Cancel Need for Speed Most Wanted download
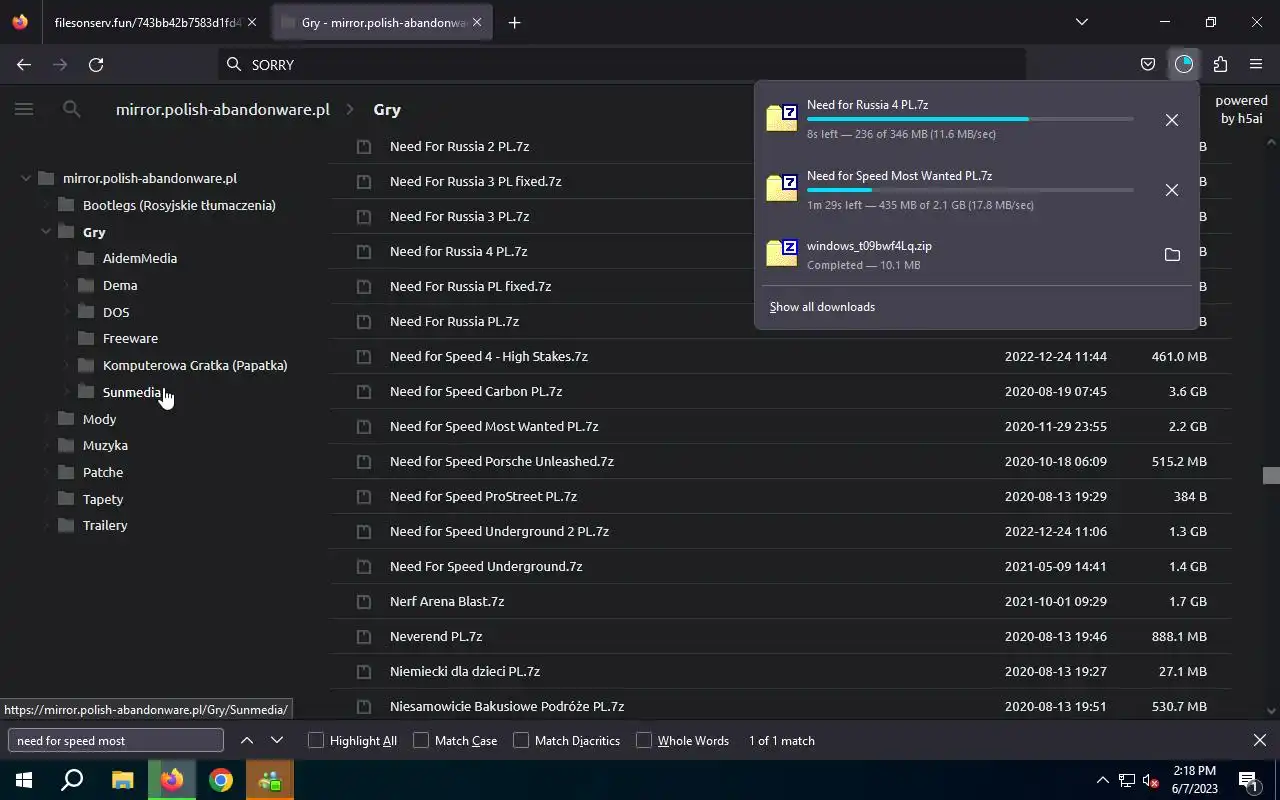The image size is (1280, 800). pos(1172,190)
